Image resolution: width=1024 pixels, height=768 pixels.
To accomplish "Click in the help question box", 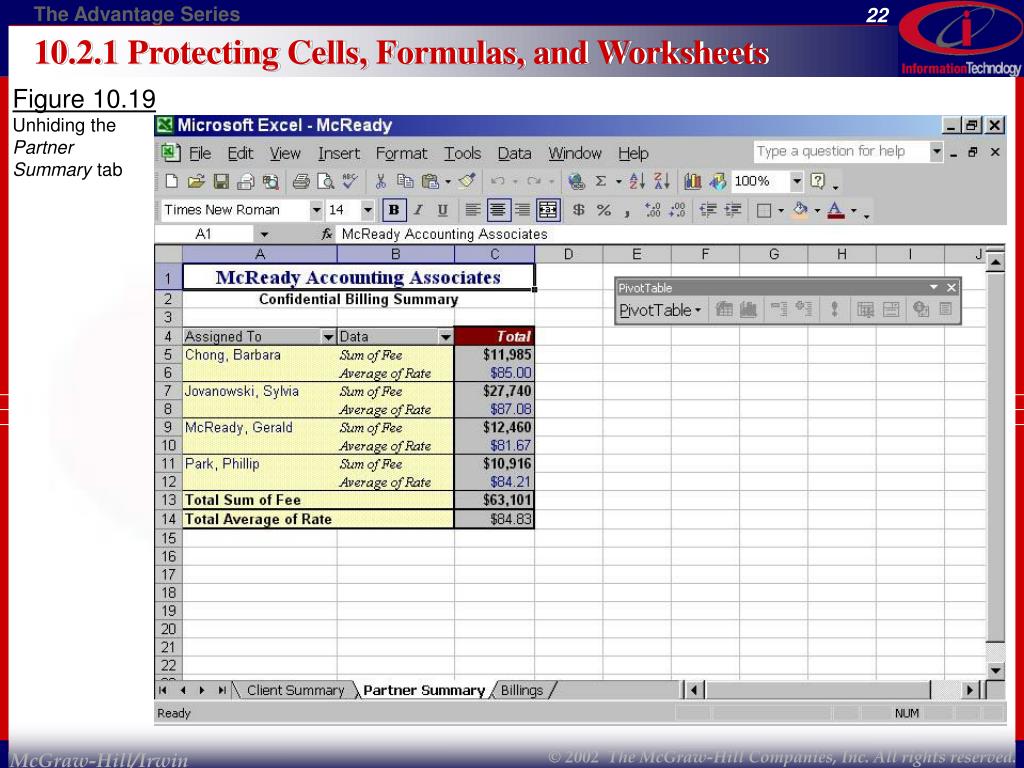I will tap(841, 152).
